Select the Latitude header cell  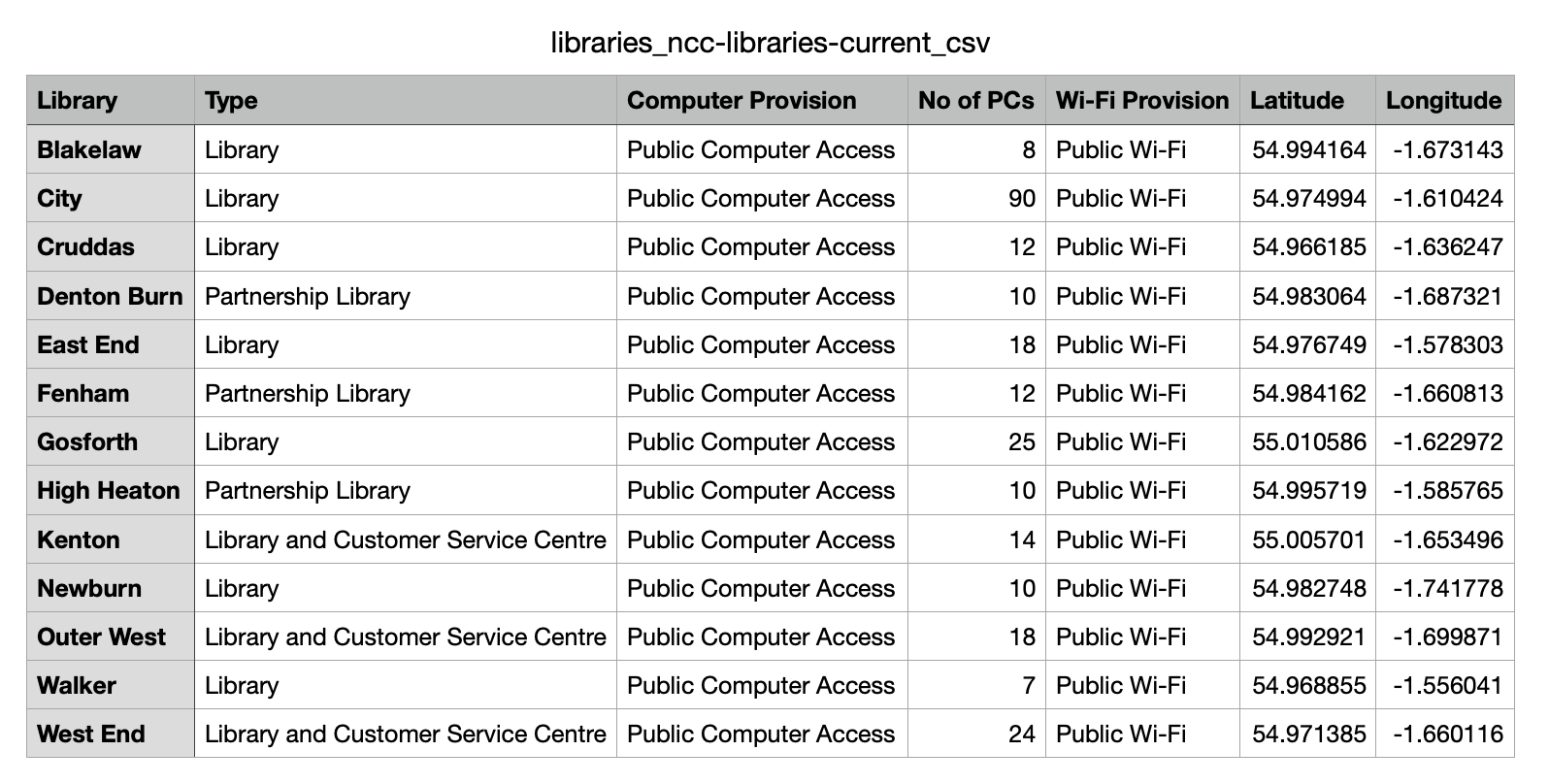pyautogui.click(x=1307, y=100)
